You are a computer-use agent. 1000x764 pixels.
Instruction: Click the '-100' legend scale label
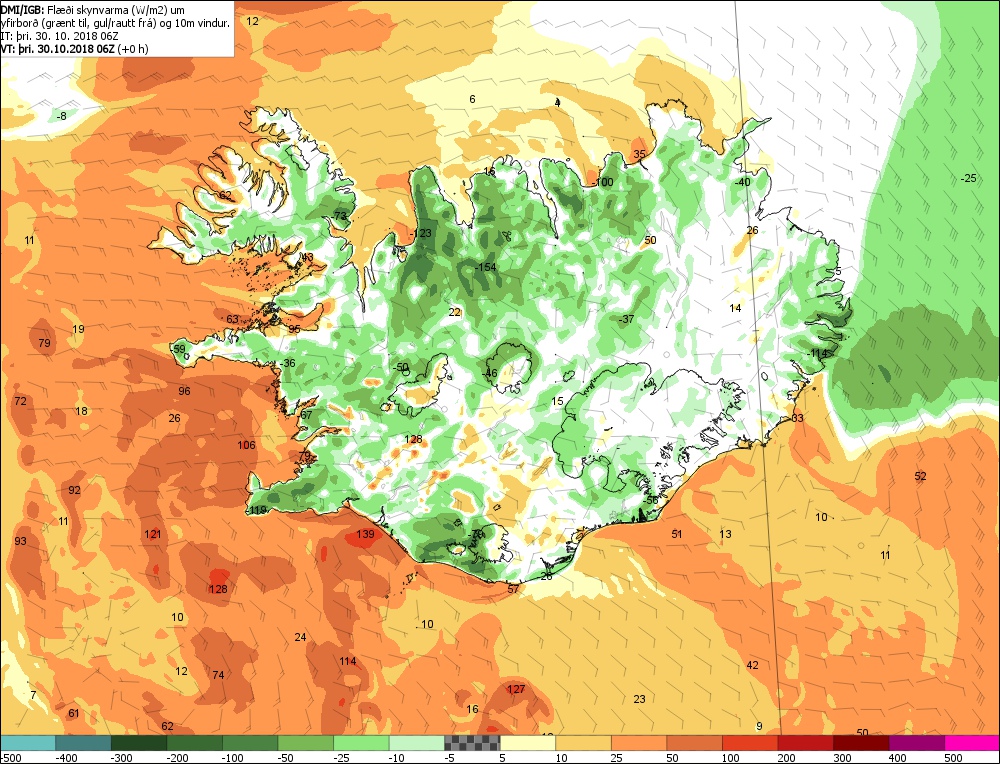tap(233, 758)
